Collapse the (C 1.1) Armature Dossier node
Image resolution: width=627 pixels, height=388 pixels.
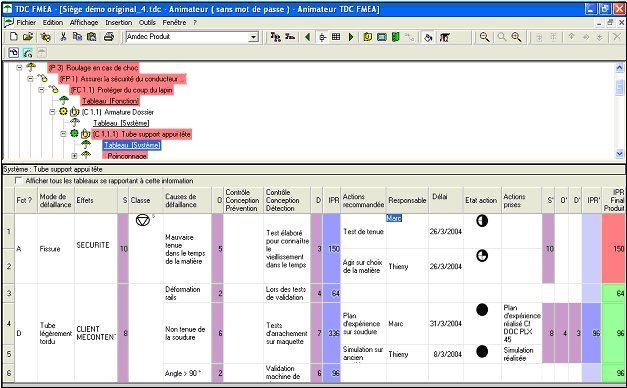(x=52, y=112)
